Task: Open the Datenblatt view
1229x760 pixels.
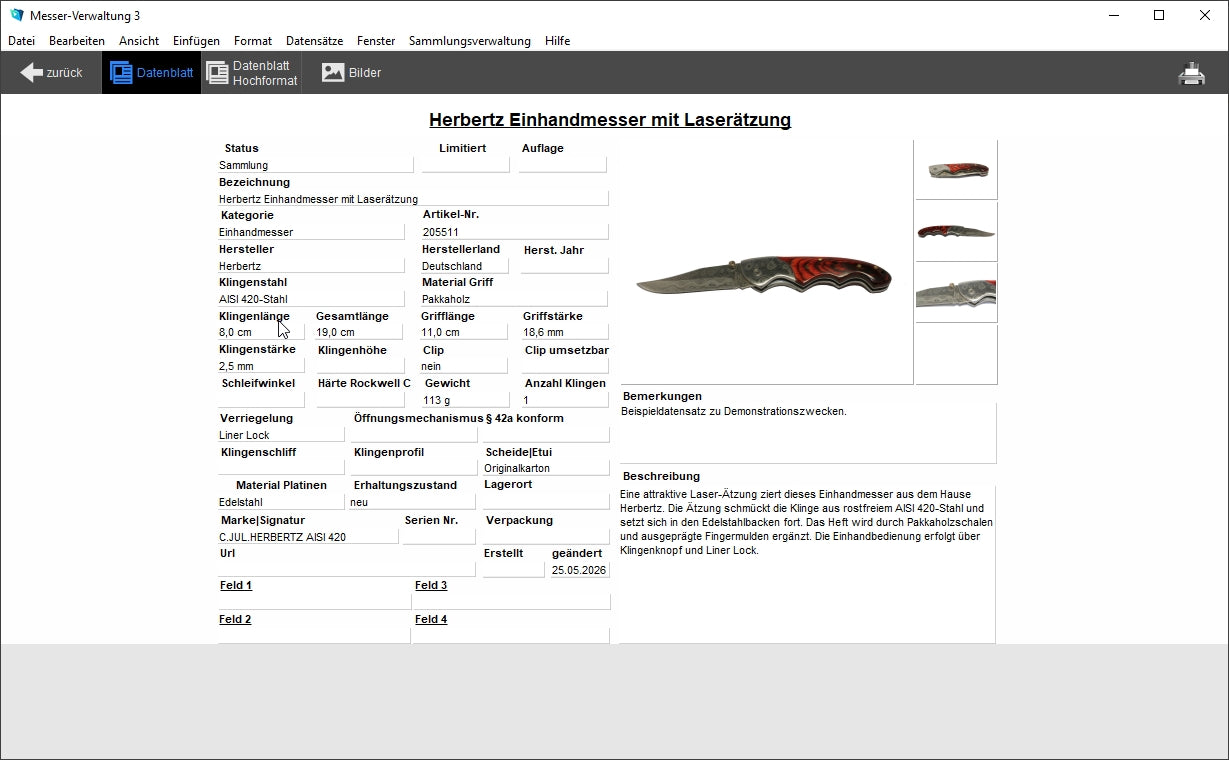Action: pos(151,72)
